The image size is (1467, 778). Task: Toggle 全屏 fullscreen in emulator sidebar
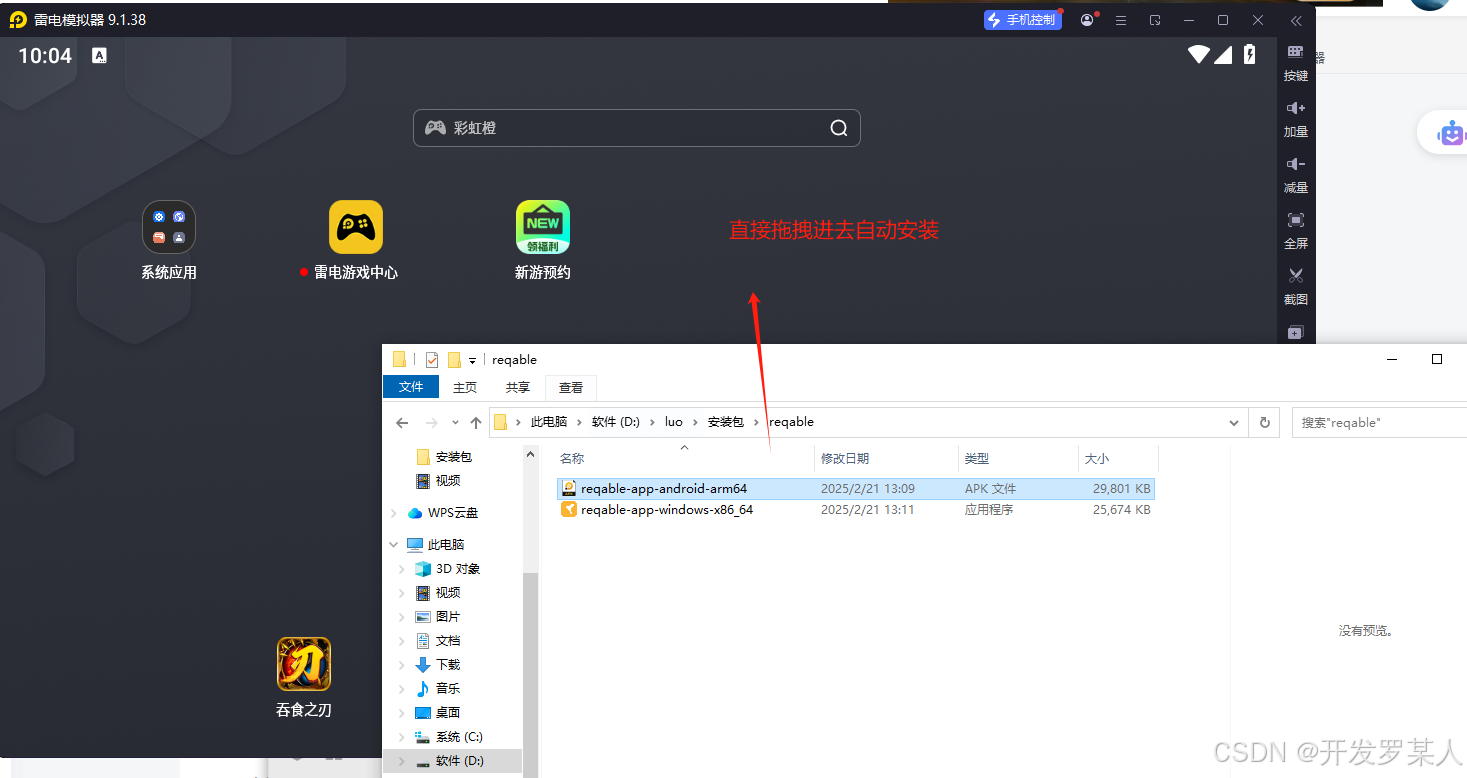coord(1296,230)
